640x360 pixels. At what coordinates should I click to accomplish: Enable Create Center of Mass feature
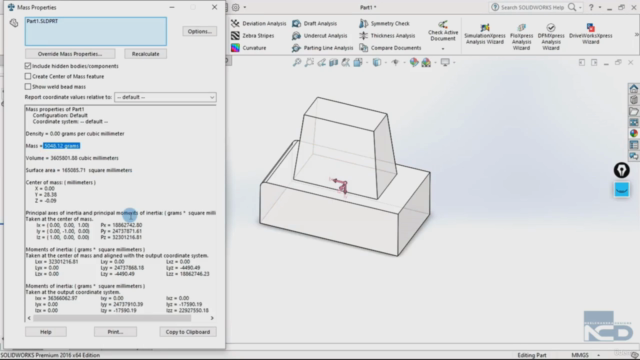pos(28,76)
